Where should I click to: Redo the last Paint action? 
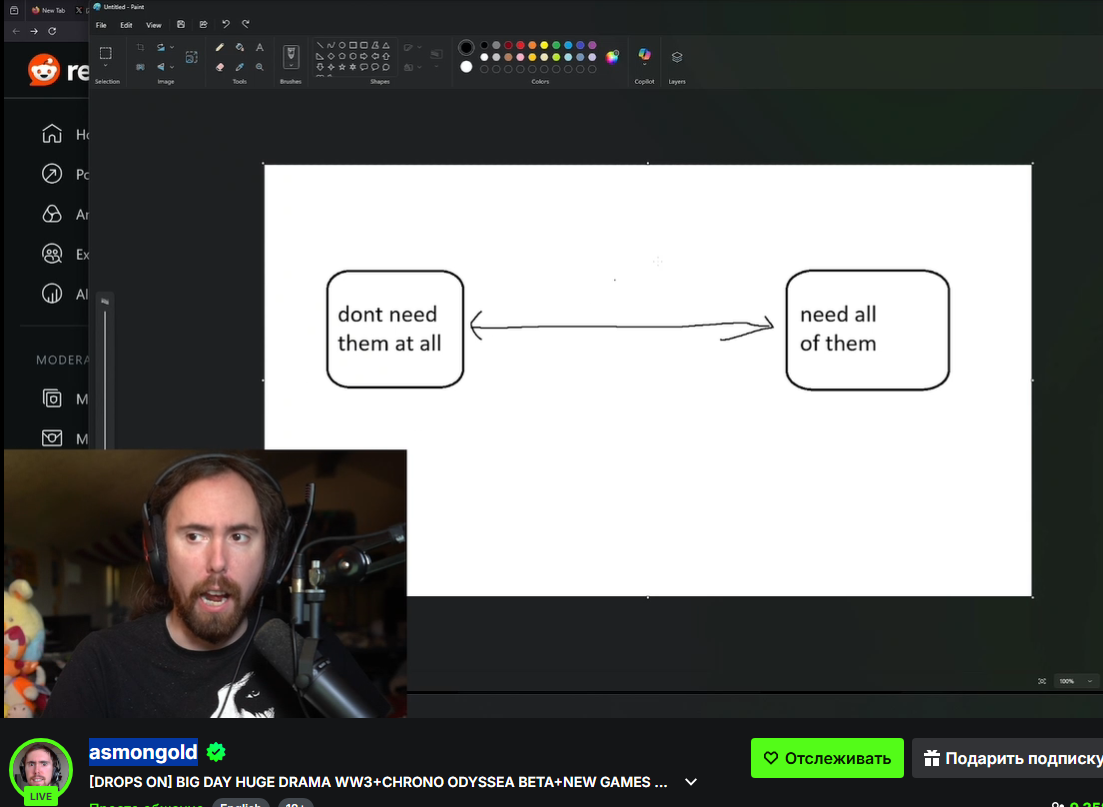point(246,24)
